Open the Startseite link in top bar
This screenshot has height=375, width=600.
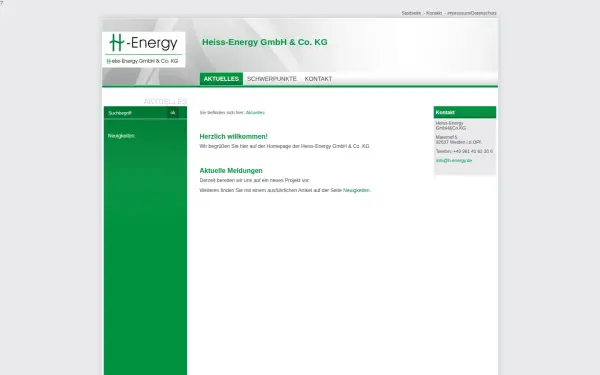pos(411,13)
